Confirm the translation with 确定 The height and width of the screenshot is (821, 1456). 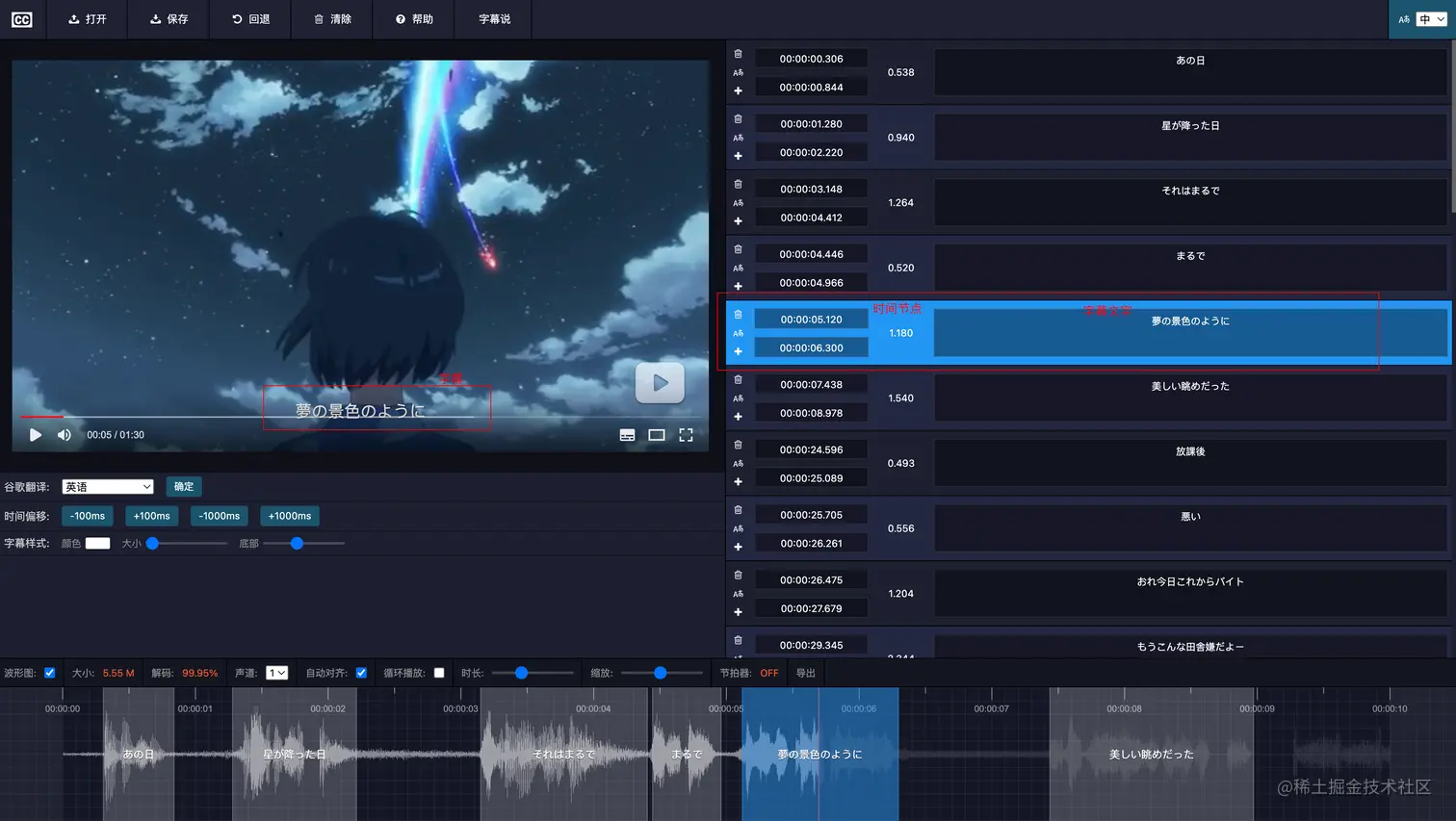pyautogui.click(x=184, y=487)
